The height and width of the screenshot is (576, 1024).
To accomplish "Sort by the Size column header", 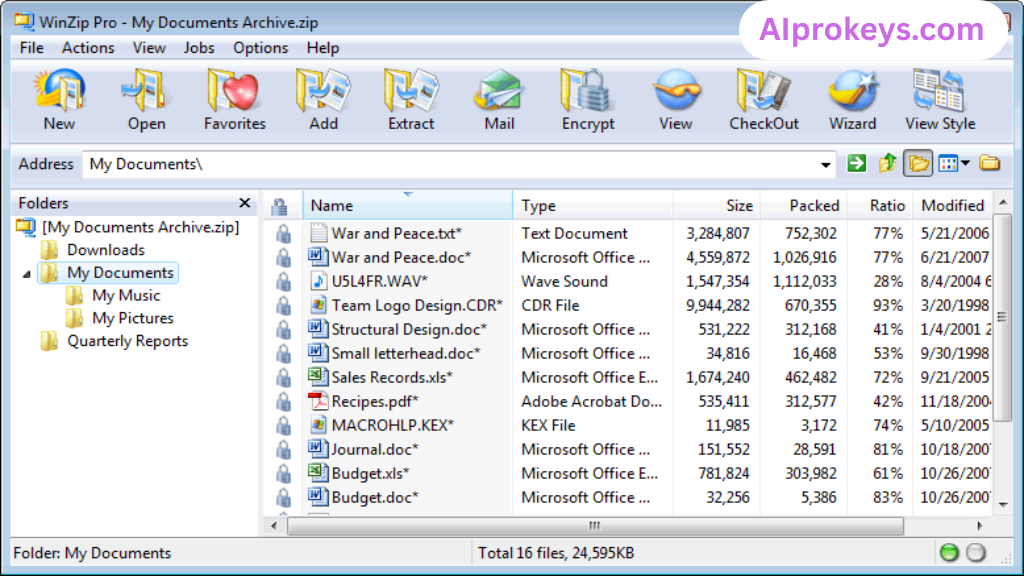I will tap(716, 206).
